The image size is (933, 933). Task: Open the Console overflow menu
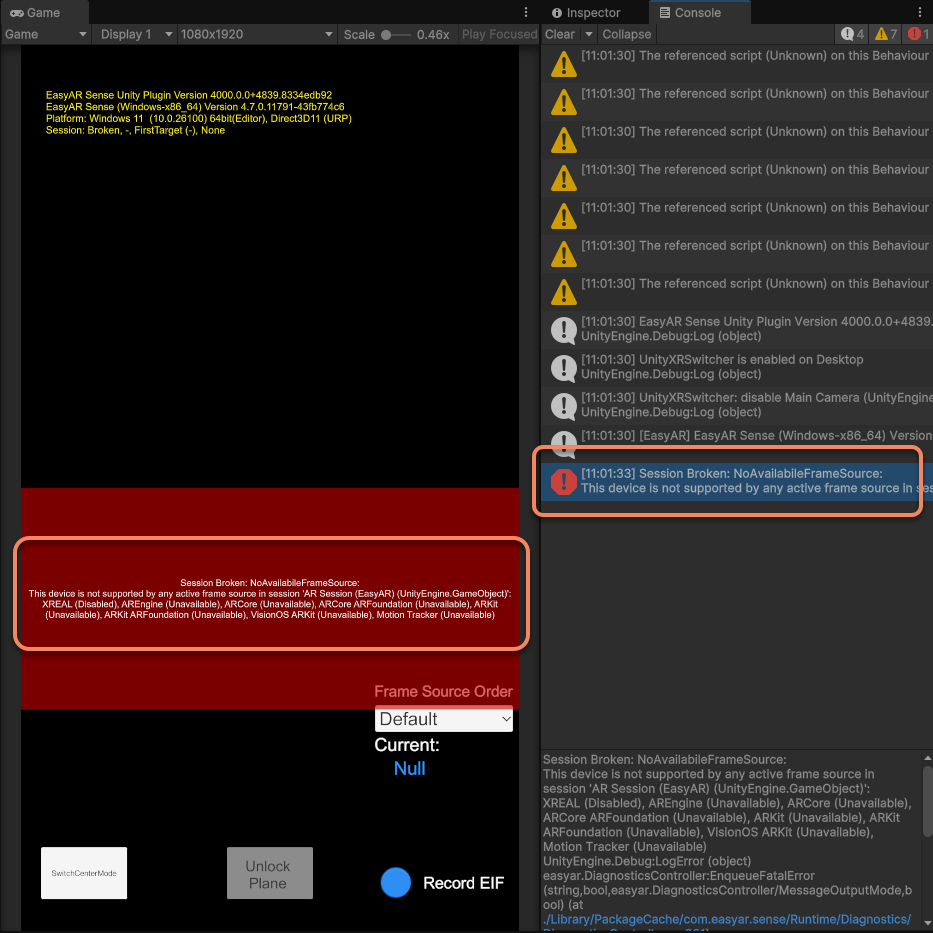pyautogui.click(x=919, y=11)
